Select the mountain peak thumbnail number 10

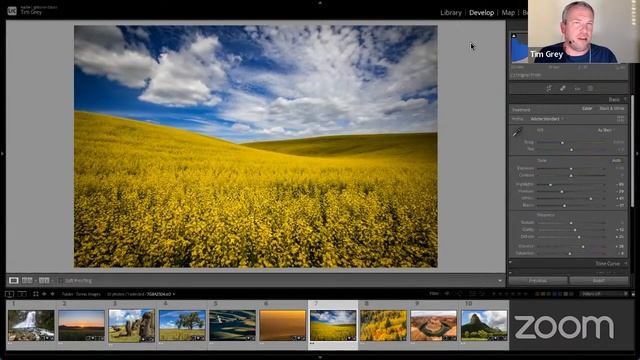484,325
